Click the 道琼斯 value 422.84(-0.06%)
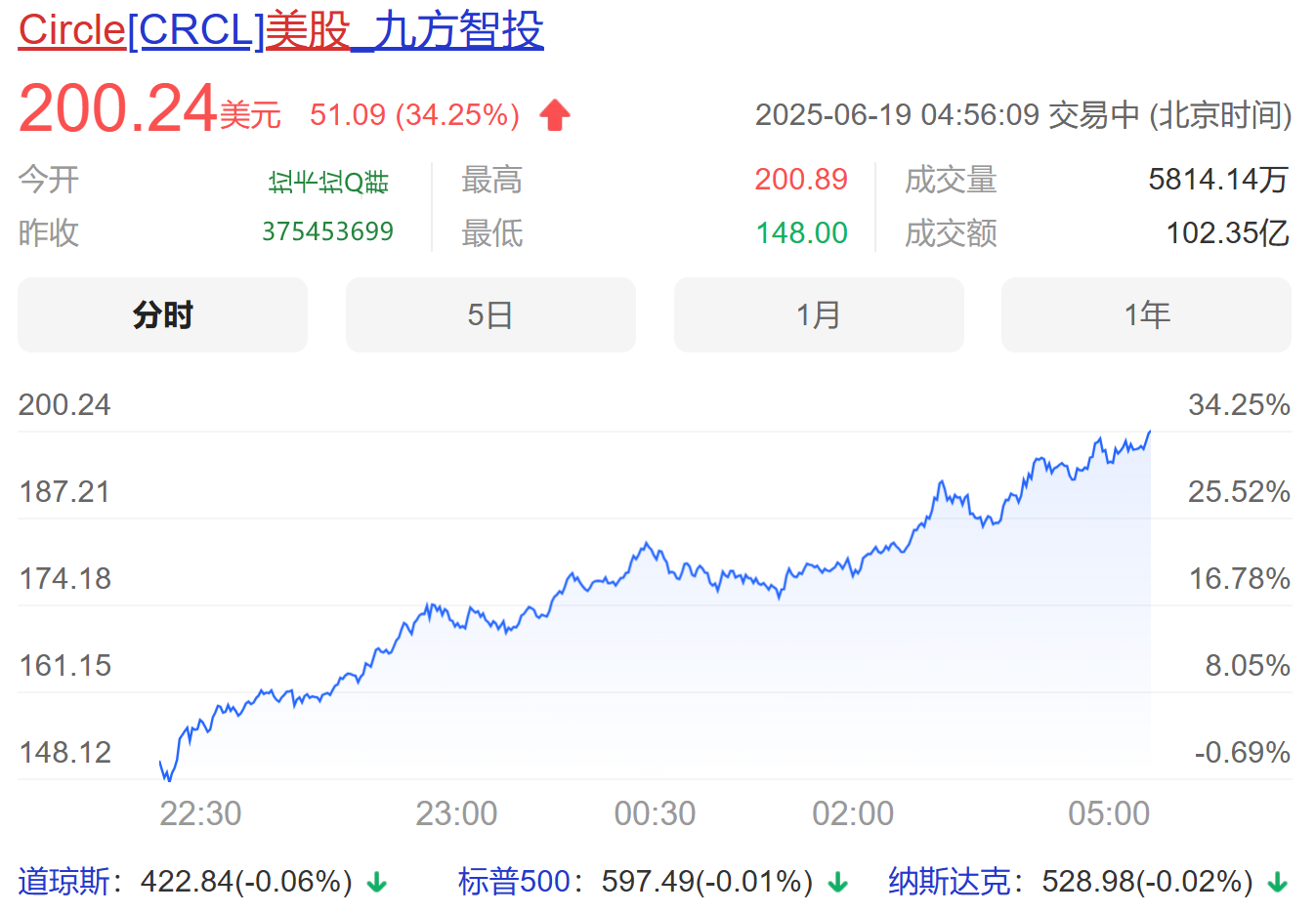The image size is (1316, 914). click(246, 882)
